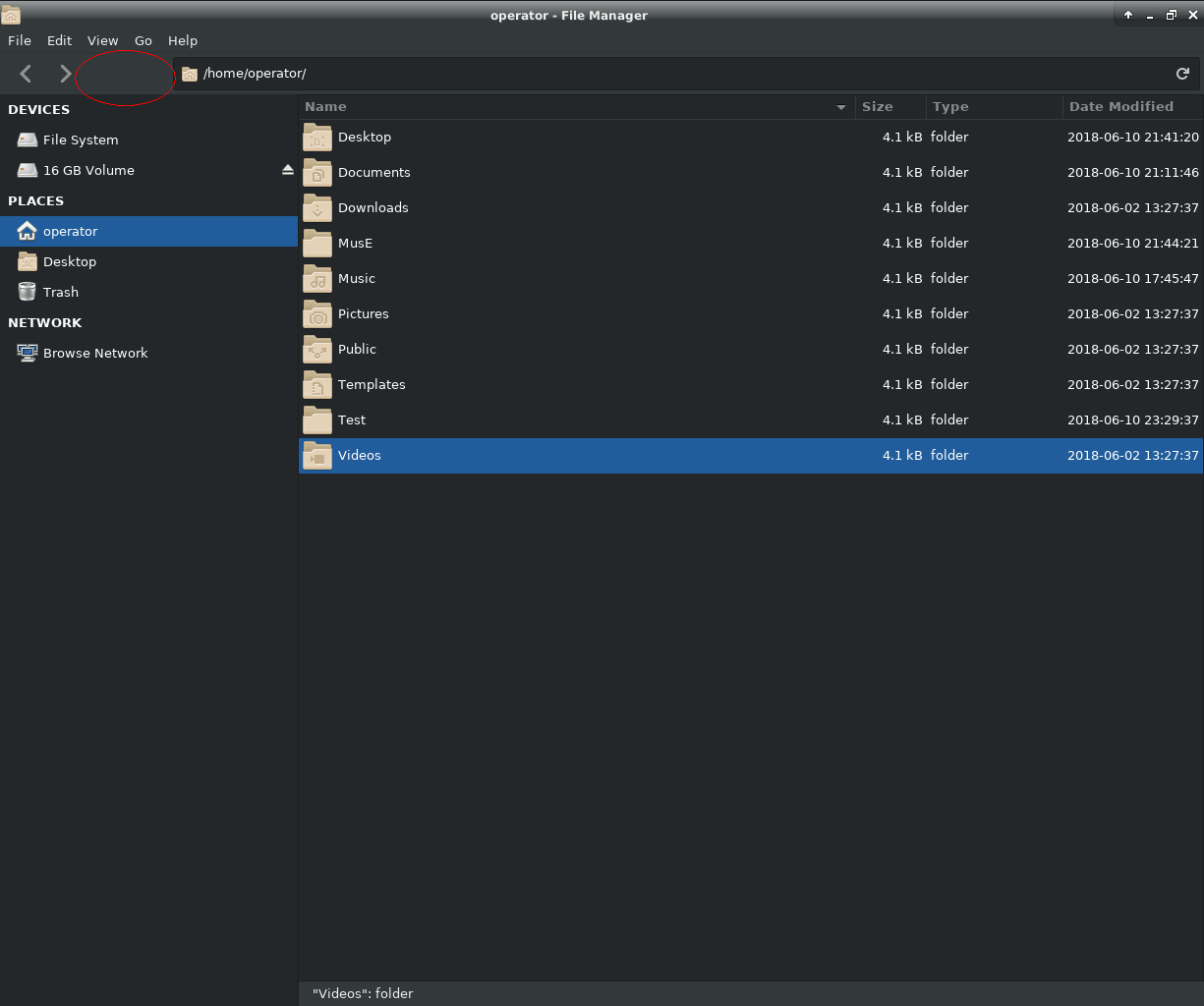Reload the current folder view
Screen dimensions: 1204x1006
pos(1182,74)
